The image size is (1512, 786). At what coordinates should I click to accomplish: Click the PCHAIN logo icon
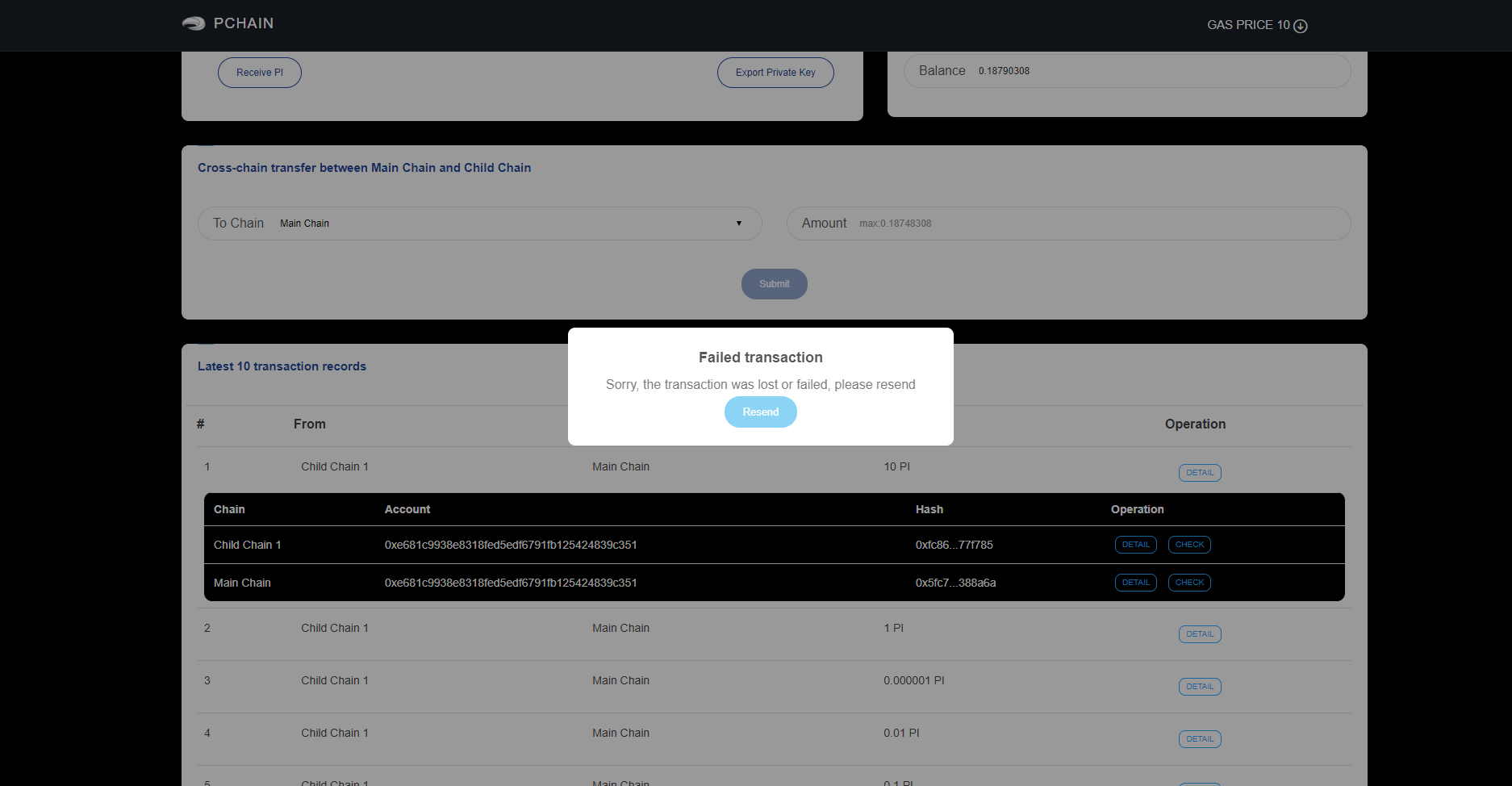point(194,23)
